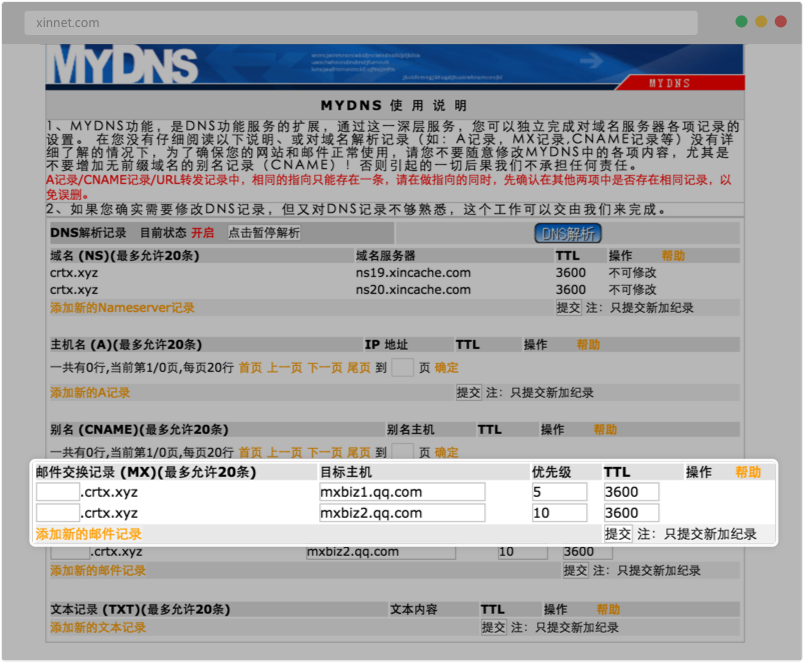Open 添加新的Nameserver记录 link

pos(122,308)
